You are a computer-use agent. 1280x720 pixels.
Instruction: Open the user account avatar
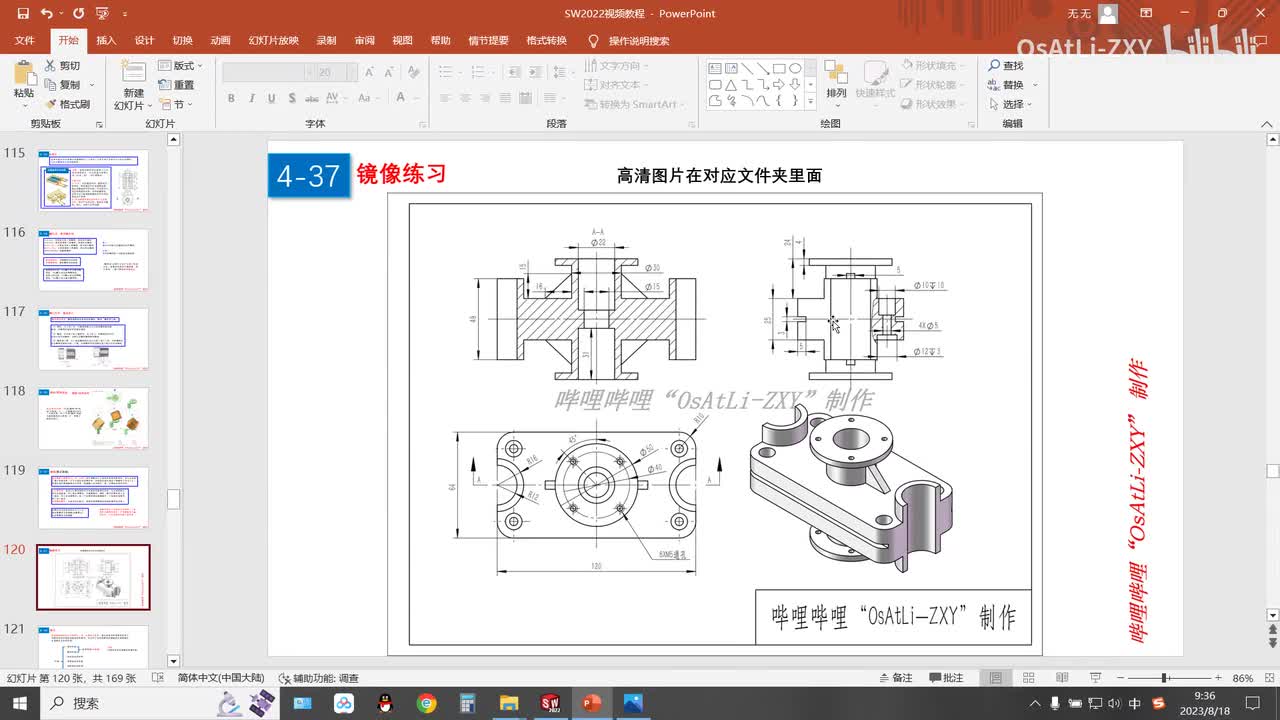[x=1107, y=14]
